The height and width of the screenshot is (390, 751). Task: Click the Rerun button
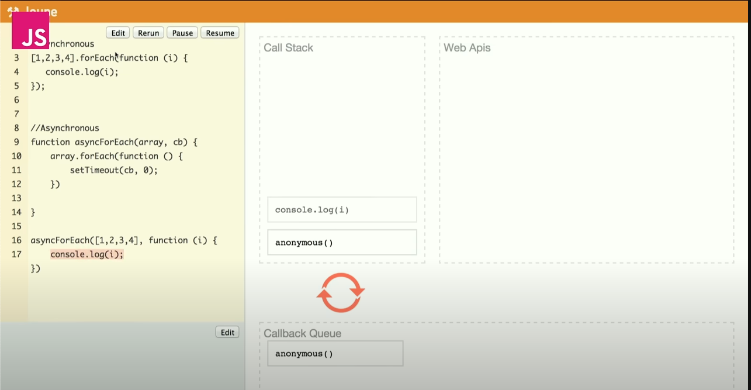click(148, 33)
